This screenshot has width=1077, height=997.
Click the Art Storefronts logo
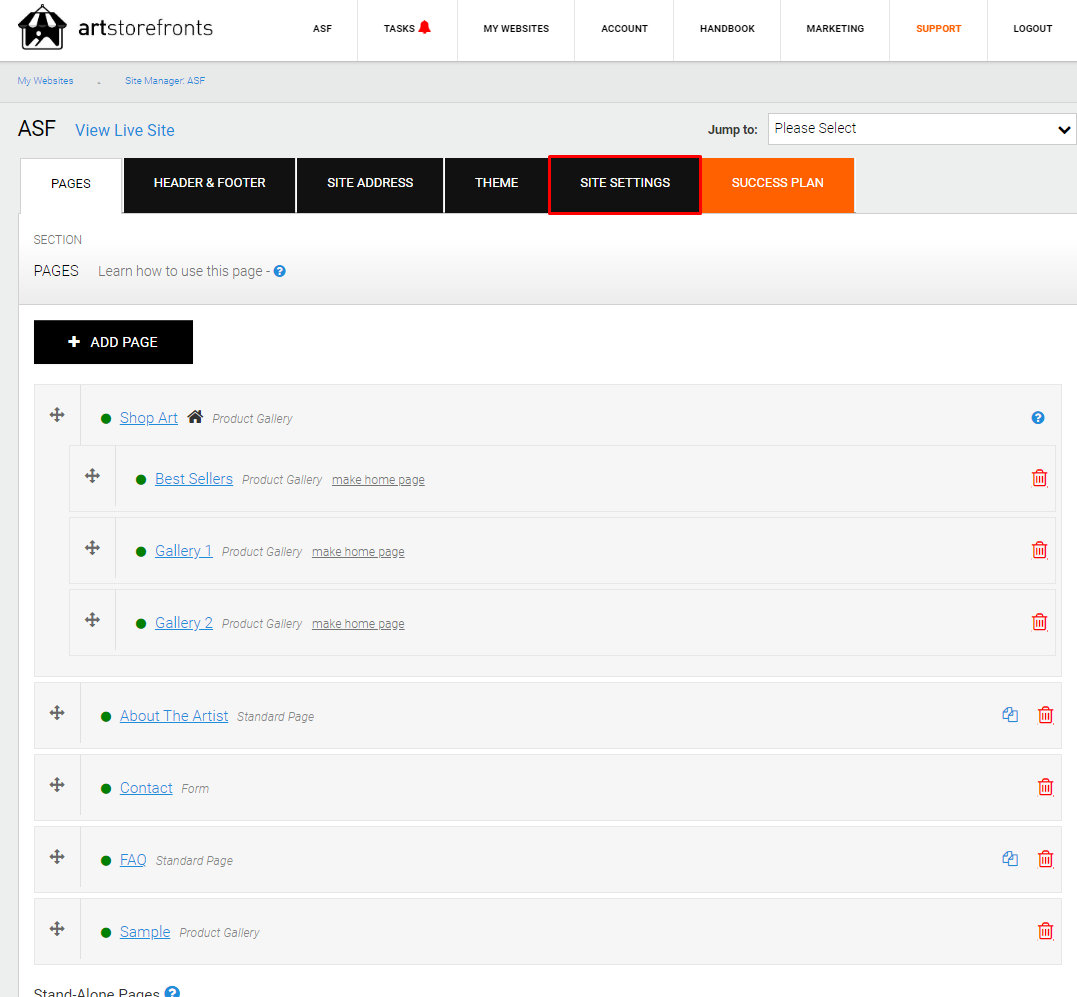pyautogui.click(x=115, y=29)
